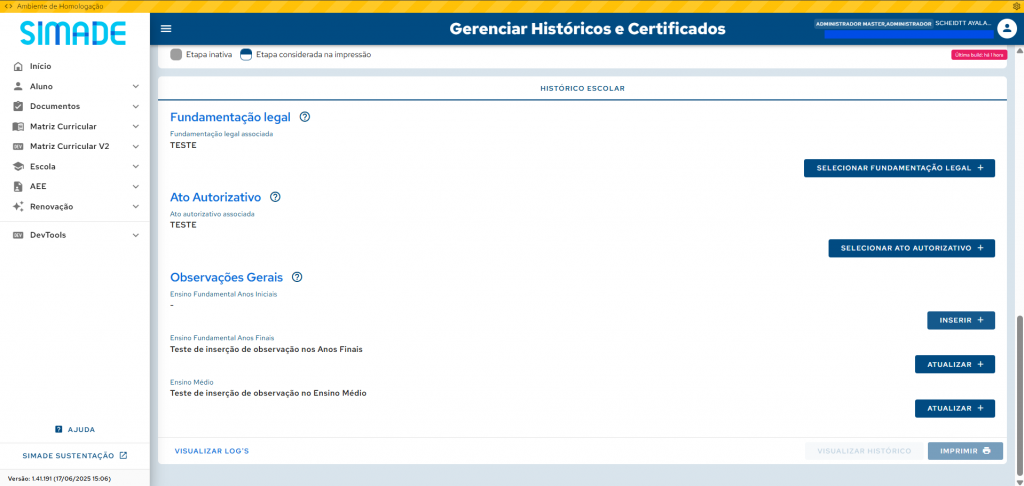Click the settings gear in top bar

(1016, 6)
